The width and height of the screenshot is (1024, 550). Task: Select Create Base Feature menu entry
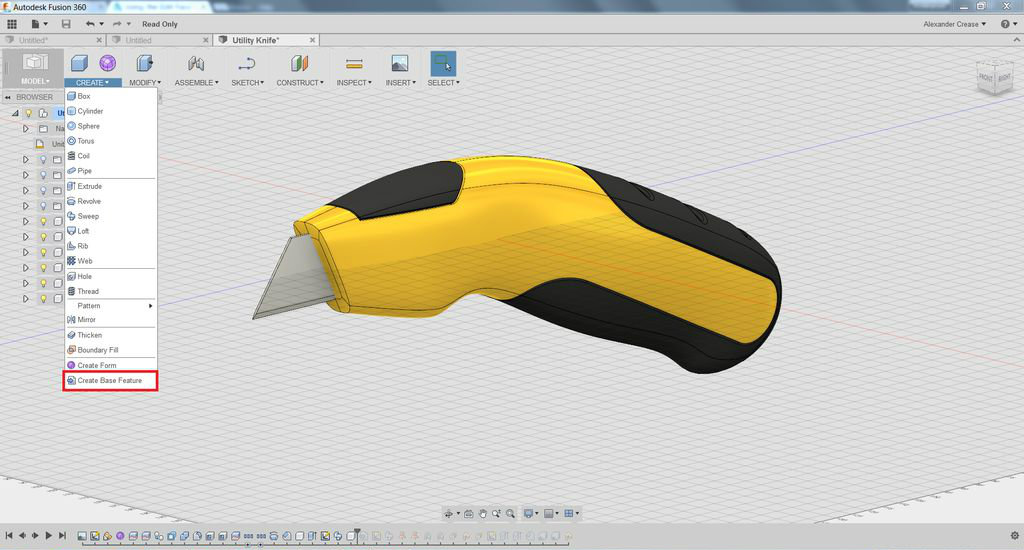coord(110,381)
